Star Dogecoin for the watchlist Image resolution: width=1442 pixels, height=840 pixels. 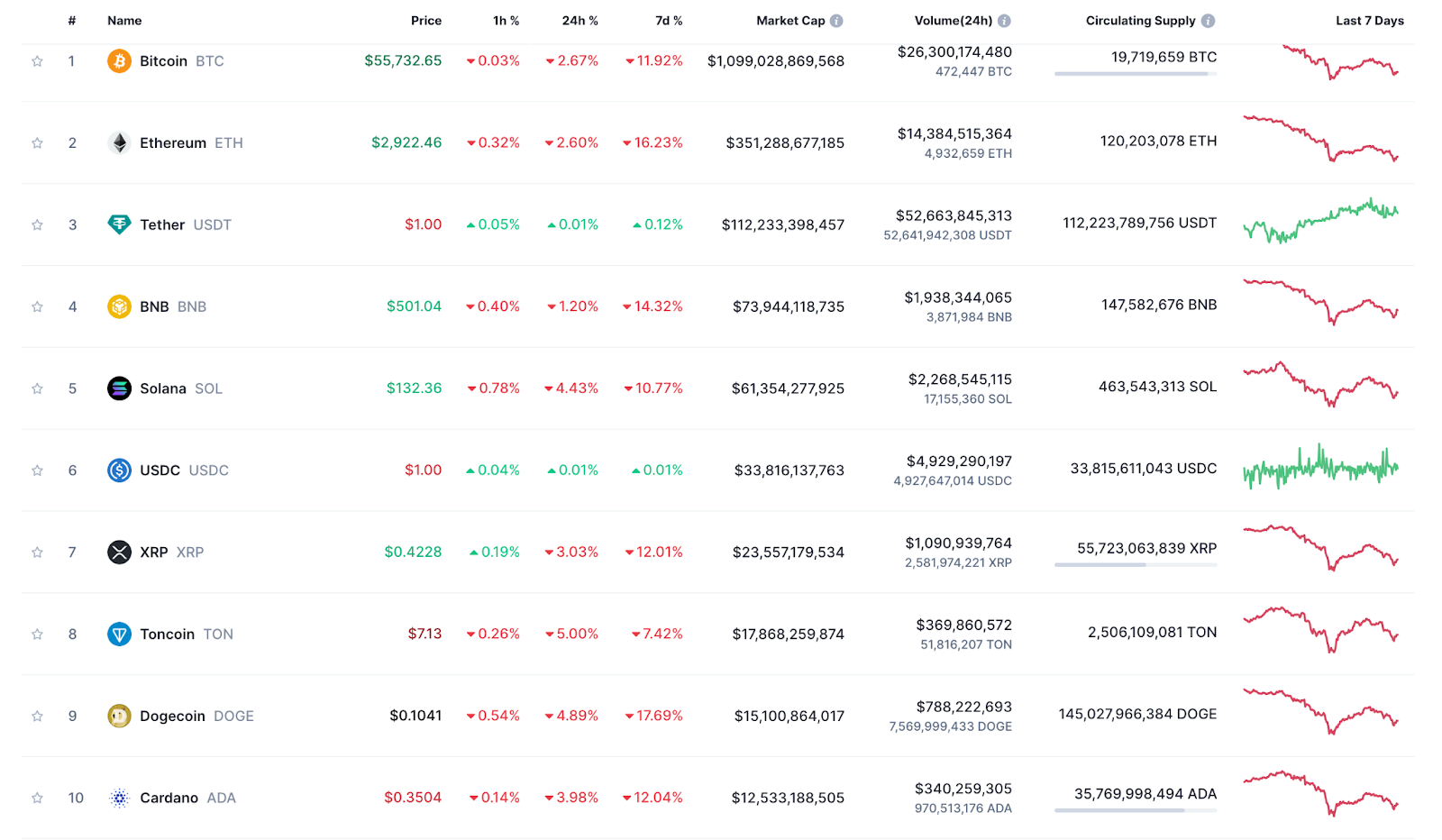pos(37,717)
